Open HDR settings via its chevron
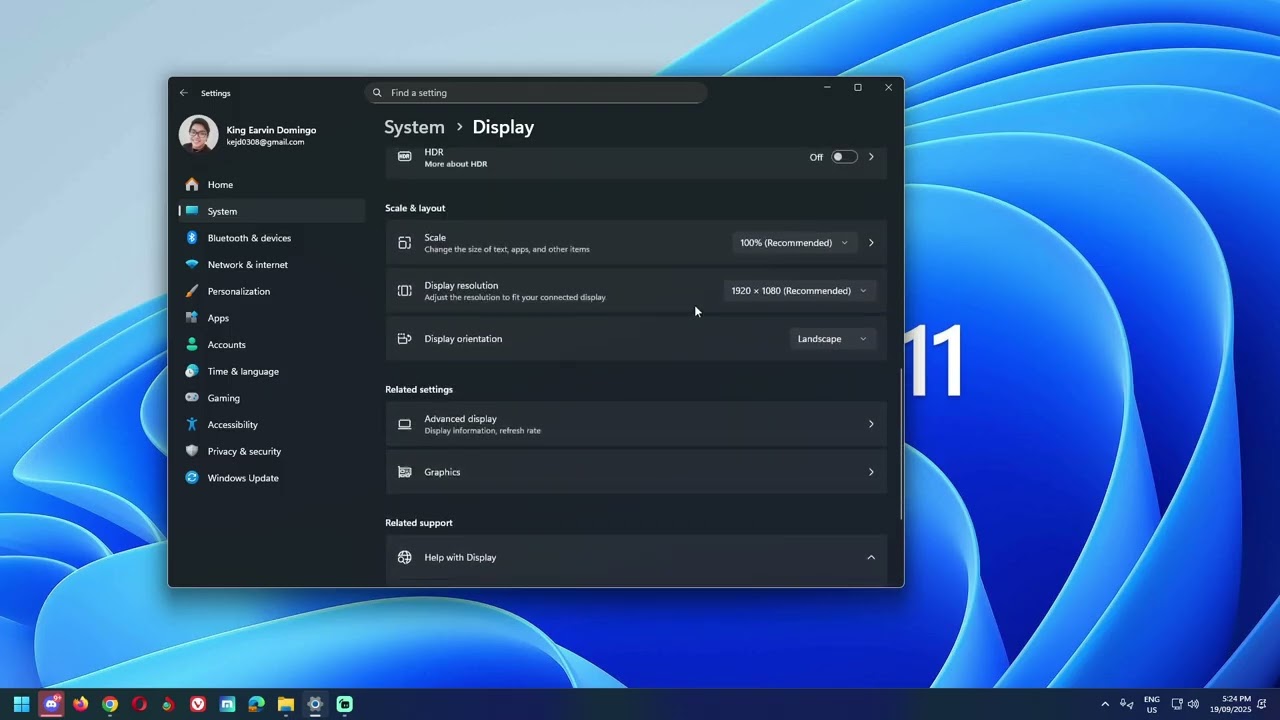The image size is (1280, 720). pos(871,157)
